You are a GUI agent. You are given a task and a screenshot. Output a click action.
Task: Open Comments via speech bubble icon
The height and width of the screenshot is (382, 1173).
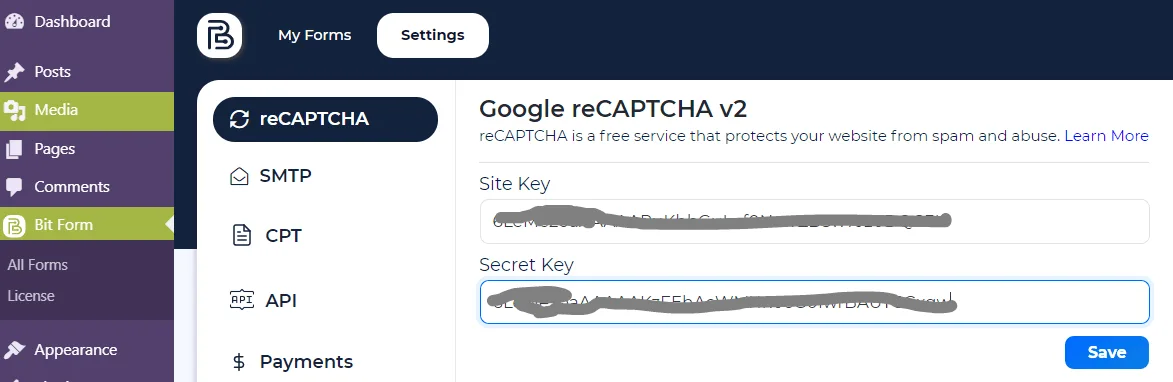14,187
